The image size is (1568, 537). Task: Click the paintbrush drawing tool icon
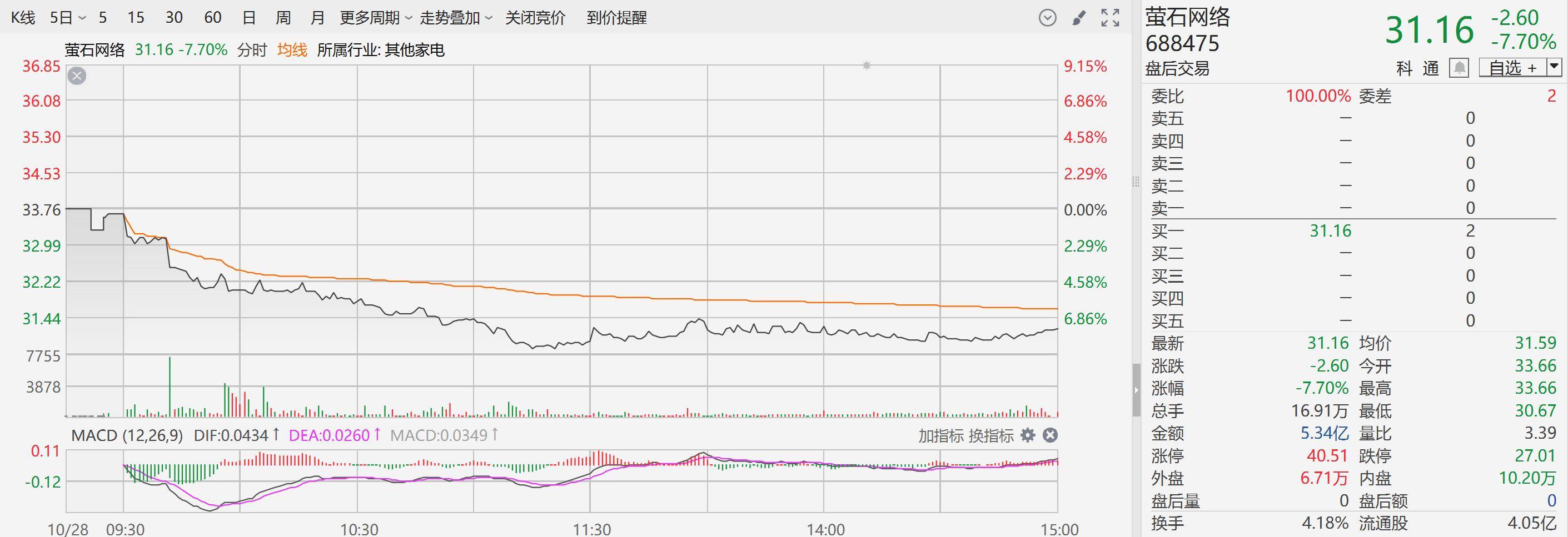(1079, 18)
